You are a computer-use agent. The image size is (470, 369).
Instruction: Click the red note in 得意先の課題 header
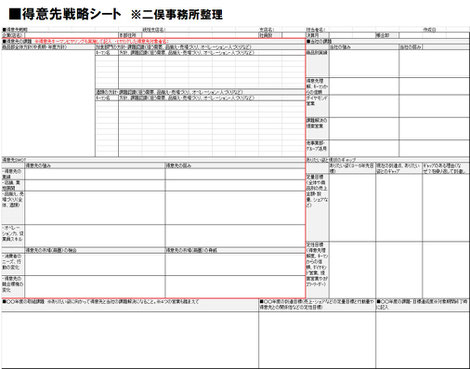[101, 42]
